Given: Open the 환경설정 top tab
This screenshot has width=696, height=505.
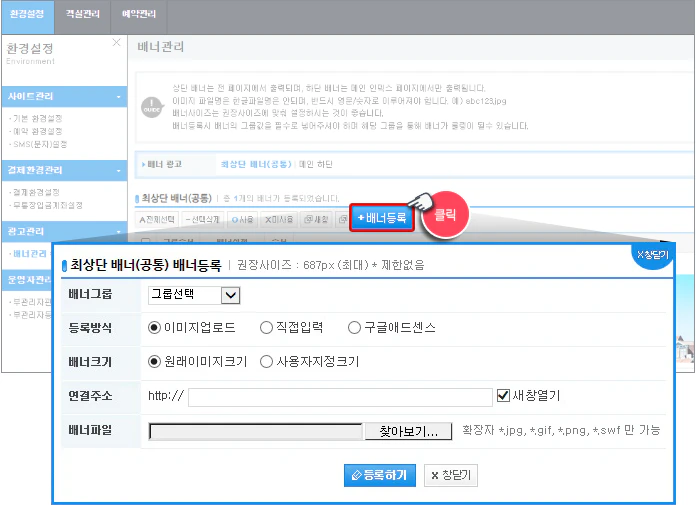Looking at the screenshot, I should (x=28, y=17).
